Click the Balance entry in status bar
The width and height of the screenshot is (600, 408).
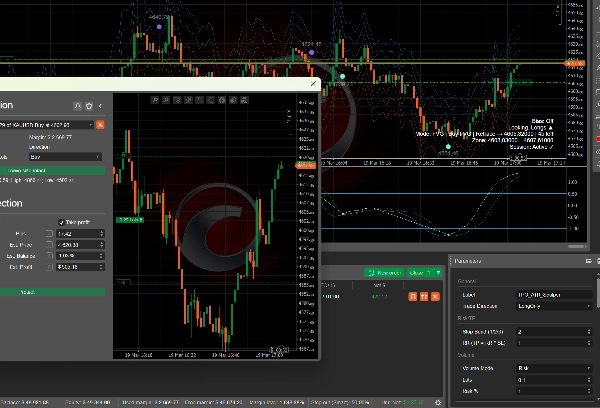click(24, 402)
